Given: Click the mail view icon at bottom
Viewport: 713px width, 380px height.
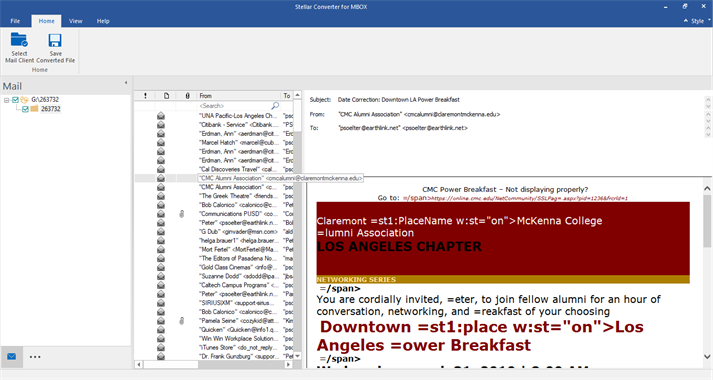Looking at the screenshot, I should (x=12, y=356).
